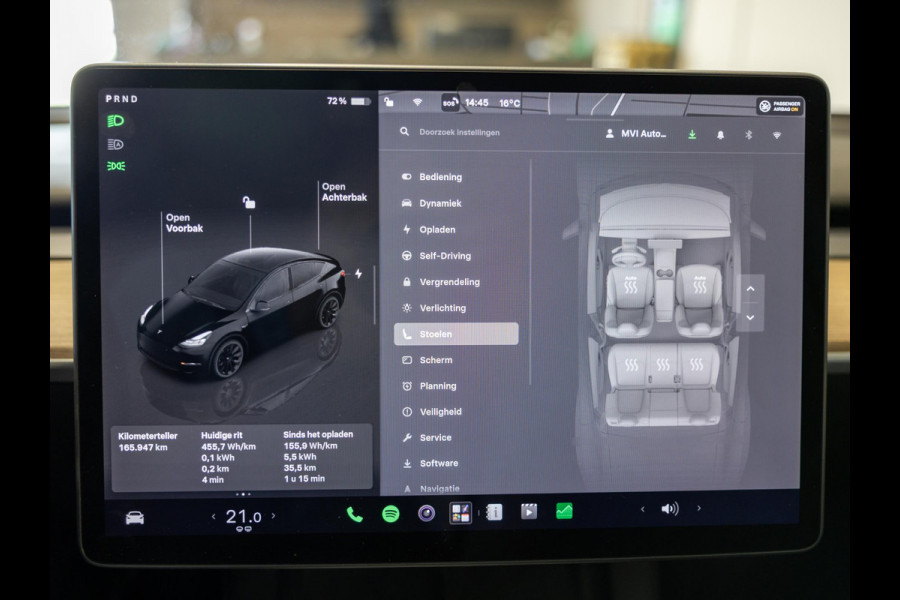Tap the 14:45 clock in top bar

pyautogui.click(x=476, y=103)
